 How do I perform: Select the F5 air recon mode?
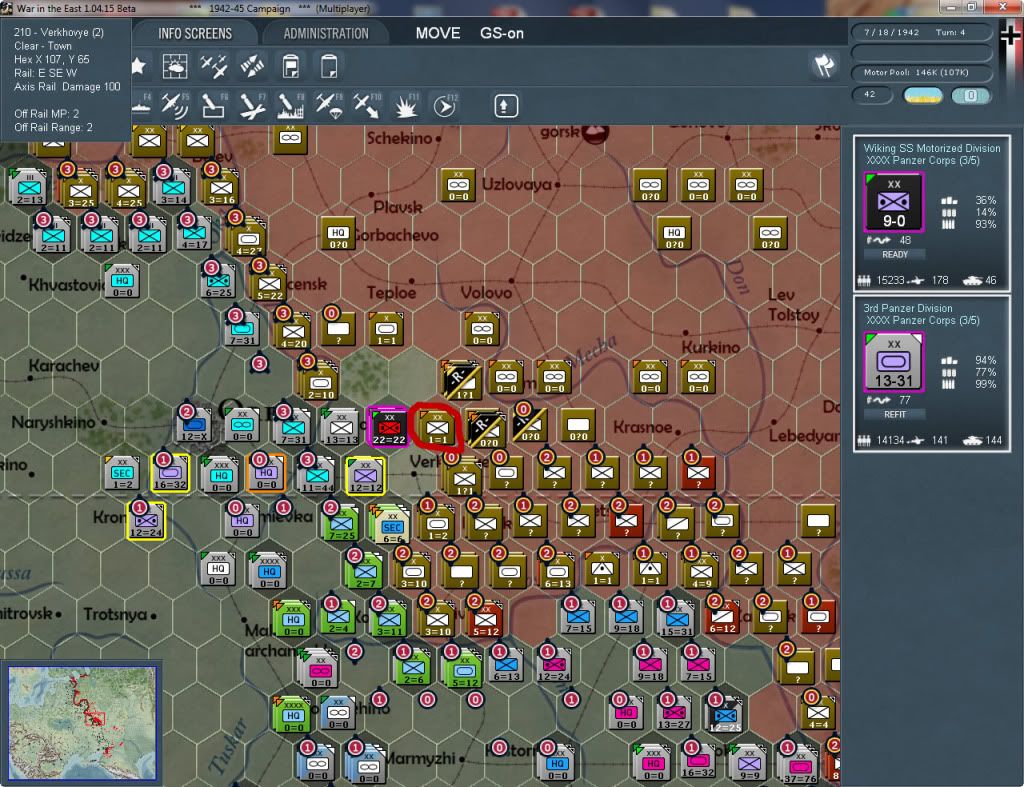[x=175, y=106]
